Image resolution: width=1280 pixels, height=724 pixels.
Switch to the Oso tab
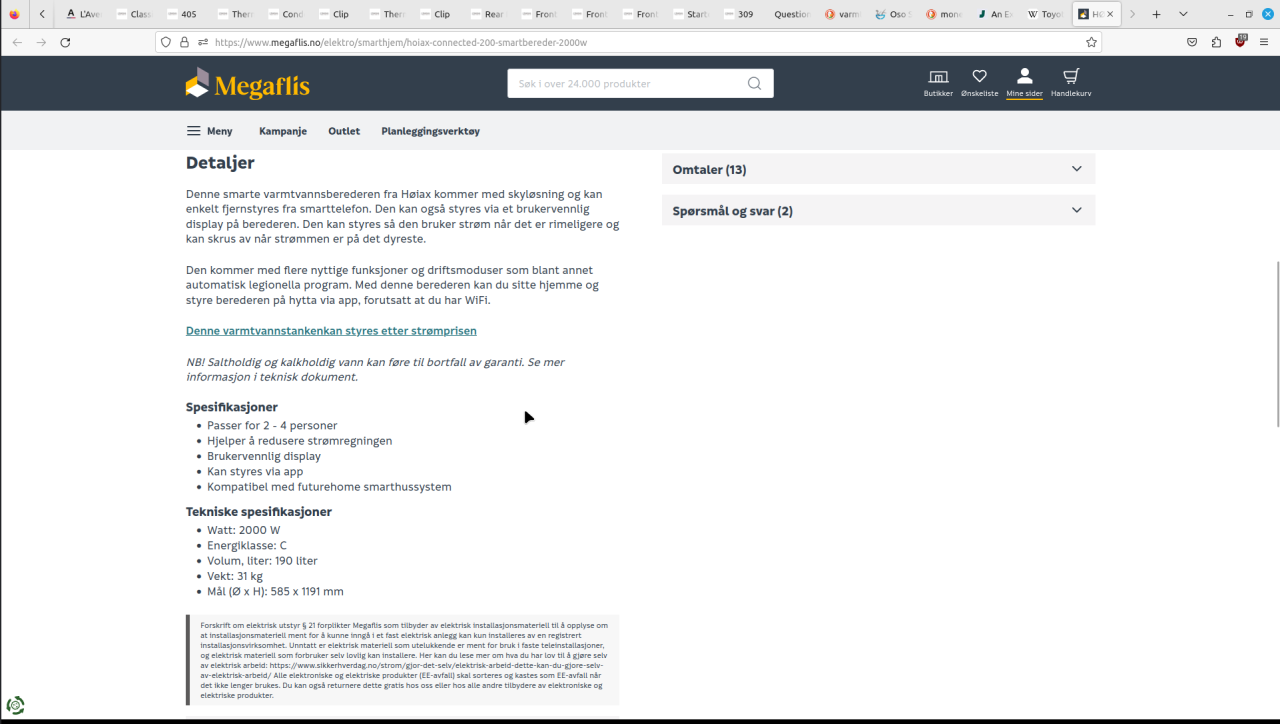pyautogui.click(x=893, y=14)
